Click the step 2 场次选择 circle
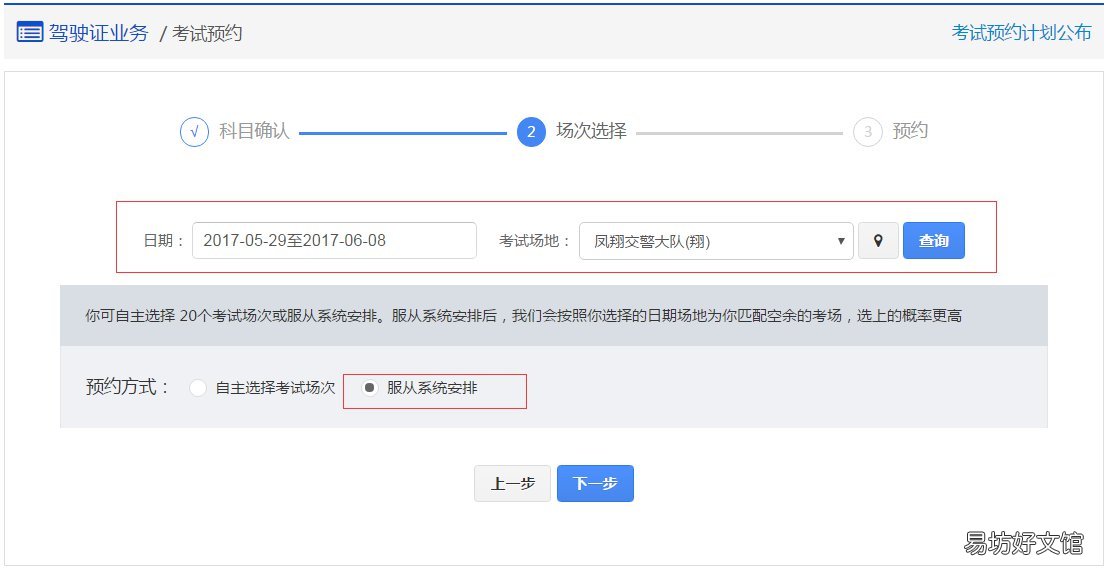This screenshot has width=1111, height=575. 531,132
